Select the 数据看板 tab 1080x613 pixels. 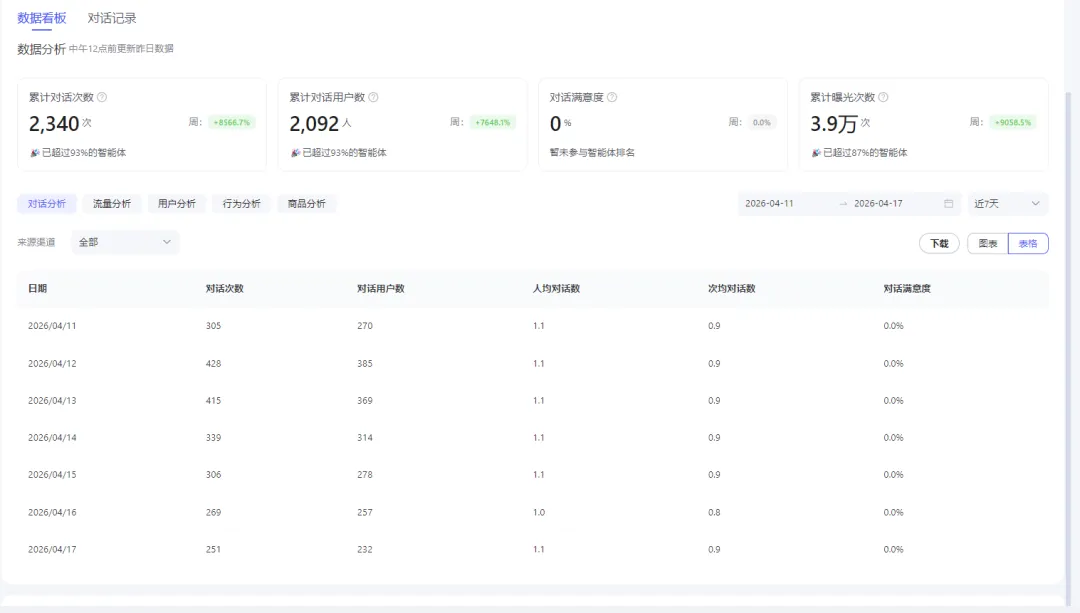coord(41,19)
